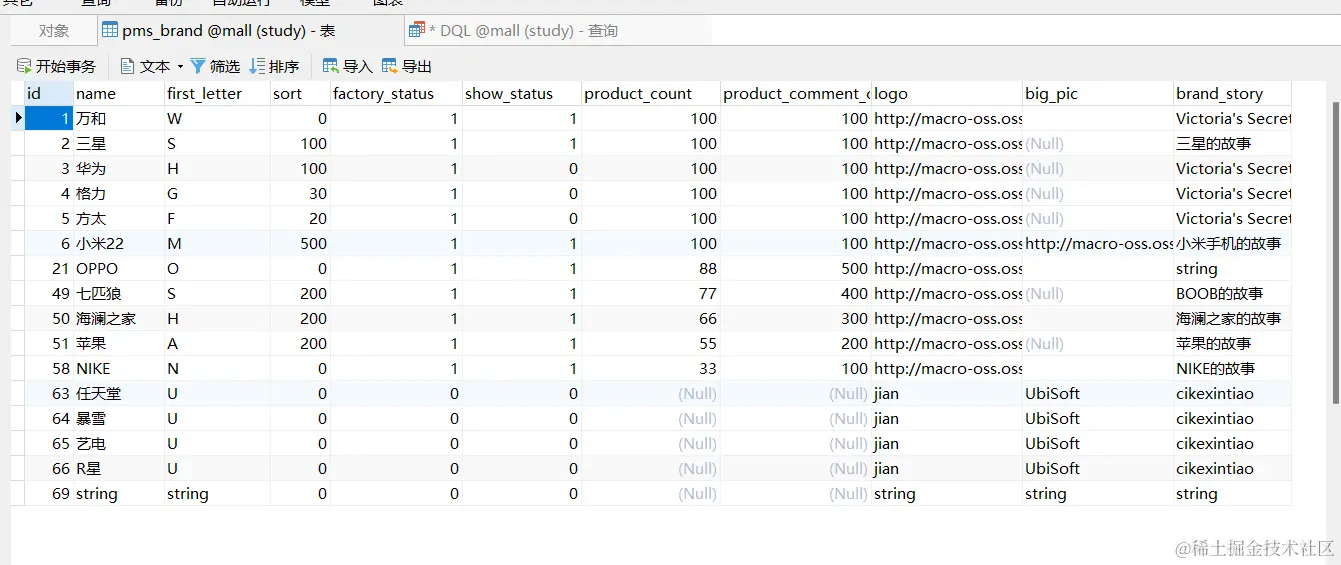Click the big_pic column header

pos(1098,93)
